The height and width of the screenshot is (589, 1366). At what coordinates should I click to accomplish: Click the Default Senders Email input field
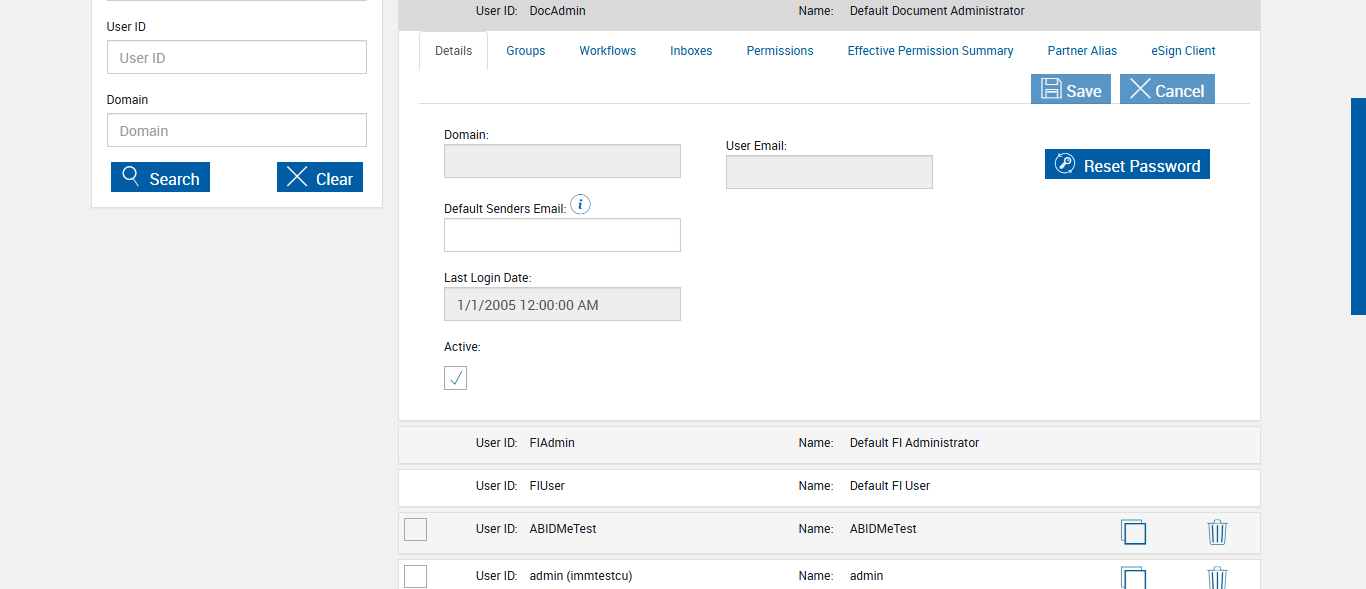[x=562, y=235]
